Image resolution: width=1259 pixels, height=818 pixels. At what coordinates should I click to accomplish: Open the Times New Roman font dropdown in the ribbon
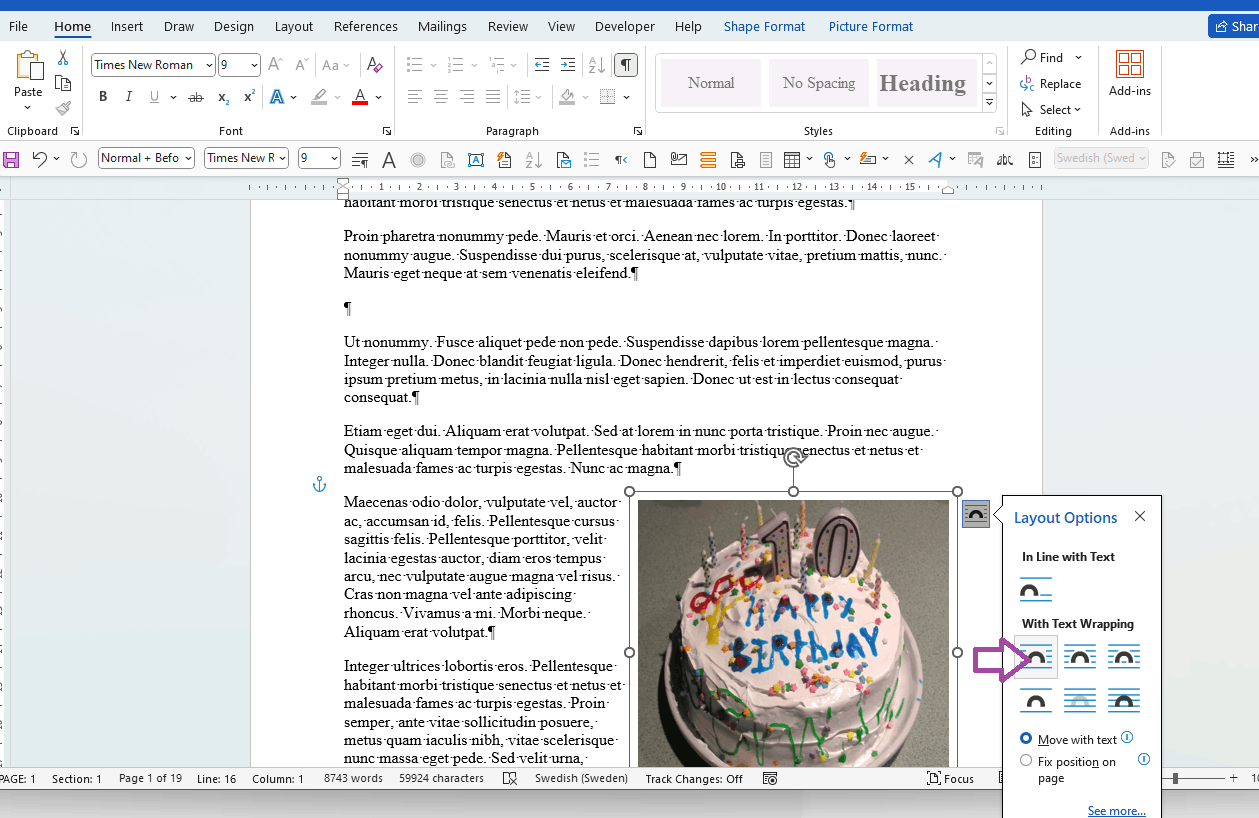coord(209,65)
